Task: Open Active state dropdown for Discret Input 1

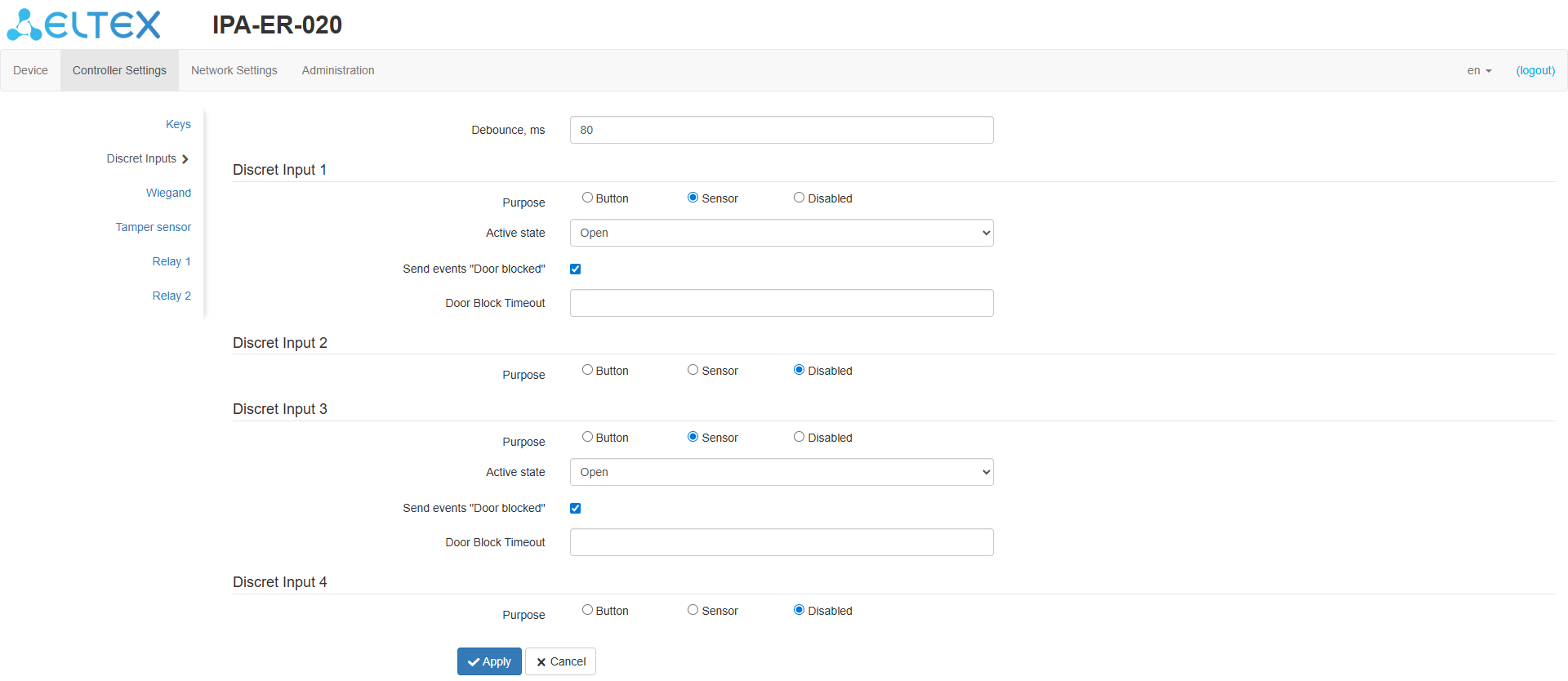Action: [781, 233]
